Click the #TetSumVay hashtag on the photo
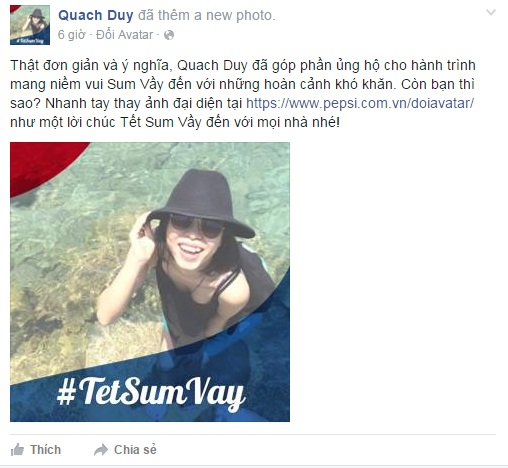The height and width of the screenshot is (468, 508). click(152, 393)
